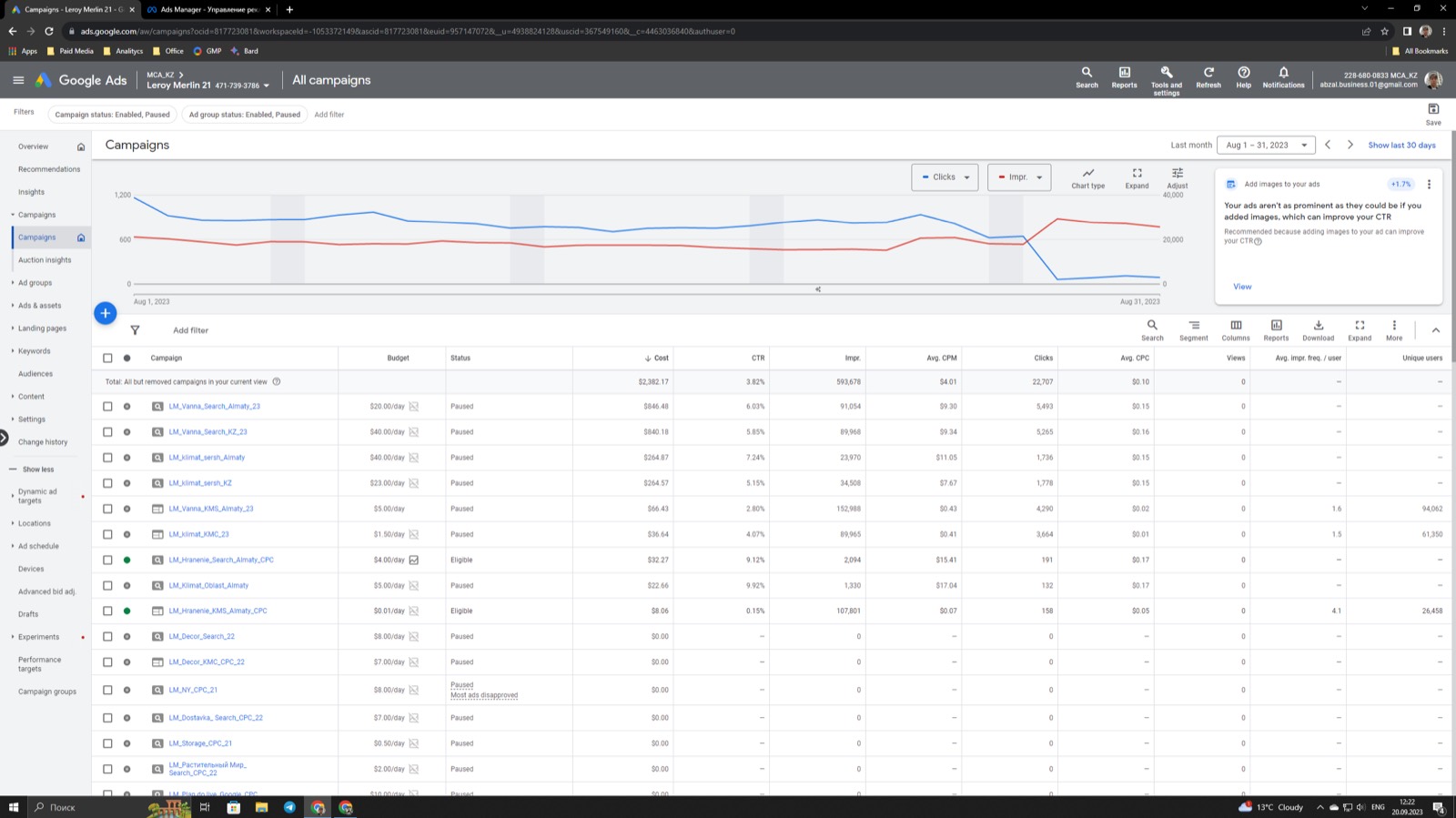Screen dimensions: 1456x818
Task: Open the Impr. metric dropdown
Action: [x=1019, y=177]
